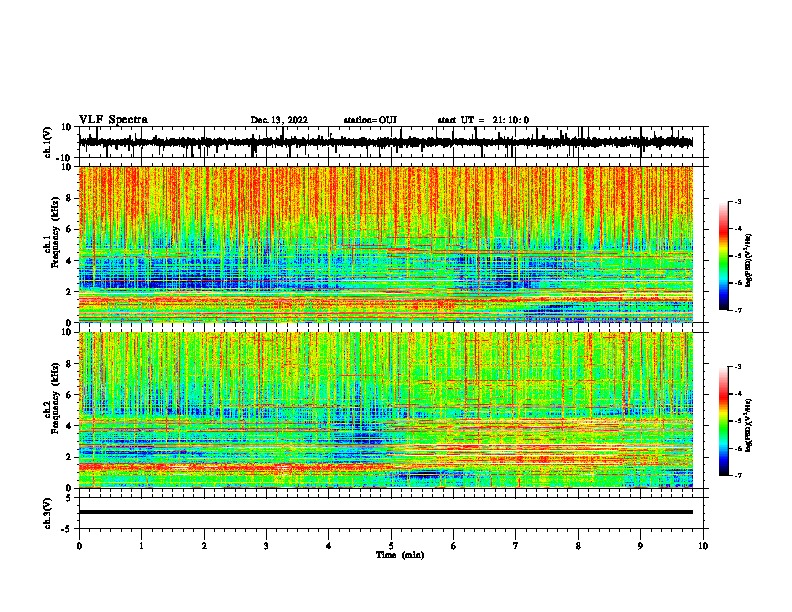Click the "-4" label on ch.2 color scale
Viewport: 792px width, 612px height.
point(737,394)
